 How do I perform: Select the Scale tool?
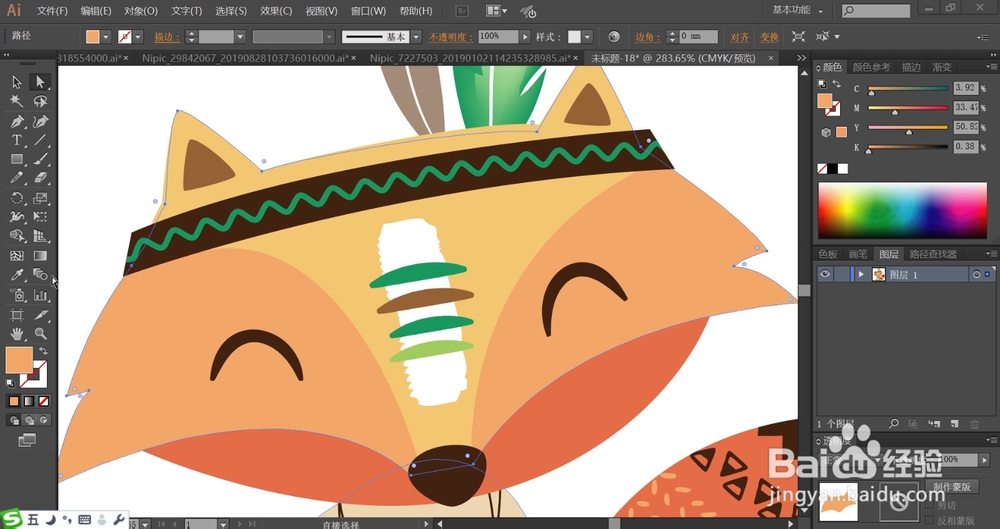click(40, 198)
